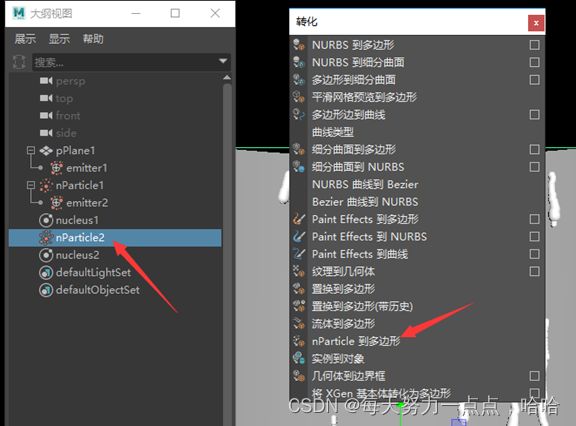Click icon beside Paint Effects 到曲线
Image resolution: width=576 pixels, height=426 pixels.
299,254
